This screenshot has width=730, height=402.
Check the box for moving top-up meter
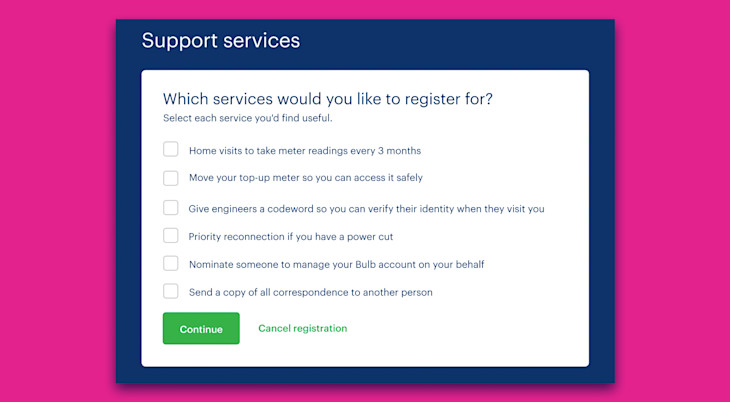coord(170,178)
